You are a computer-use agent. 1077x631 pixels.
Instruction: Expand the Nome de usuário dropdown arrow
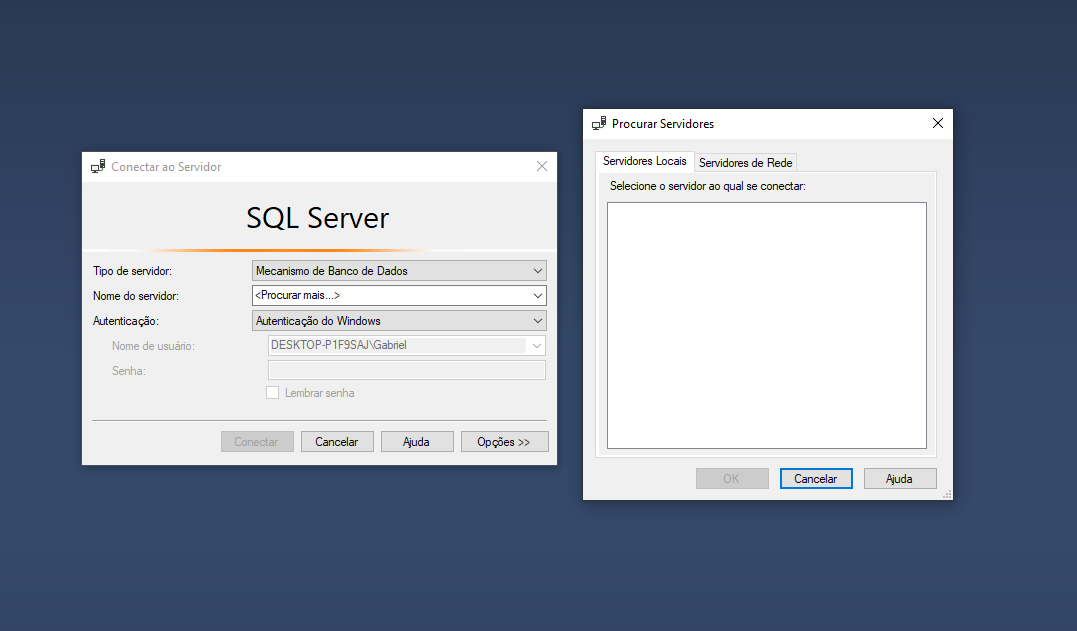[537, 345]
